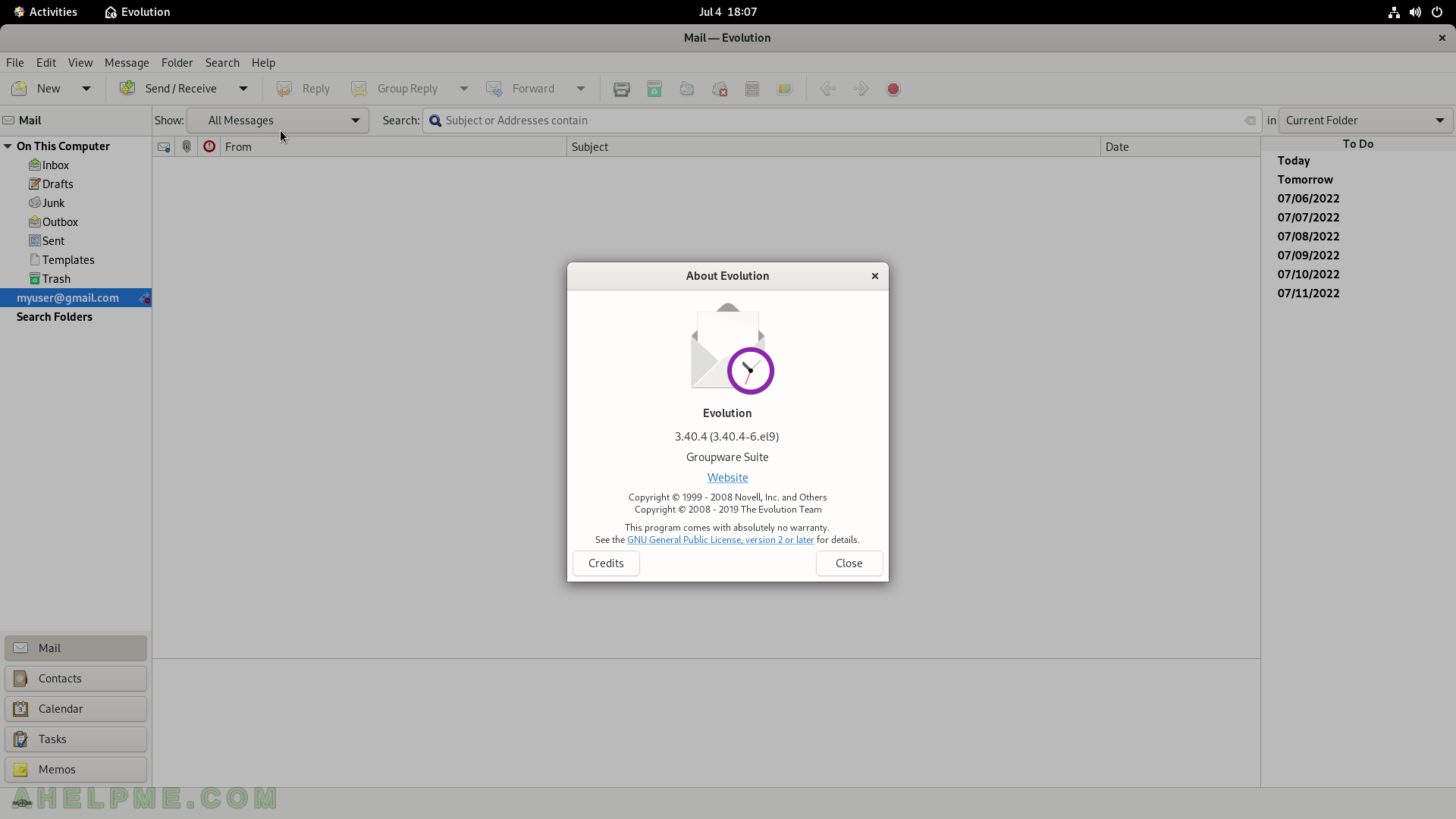Sort messages by From column
Viewport: 1456px width, 819px height.
(394, 147)
